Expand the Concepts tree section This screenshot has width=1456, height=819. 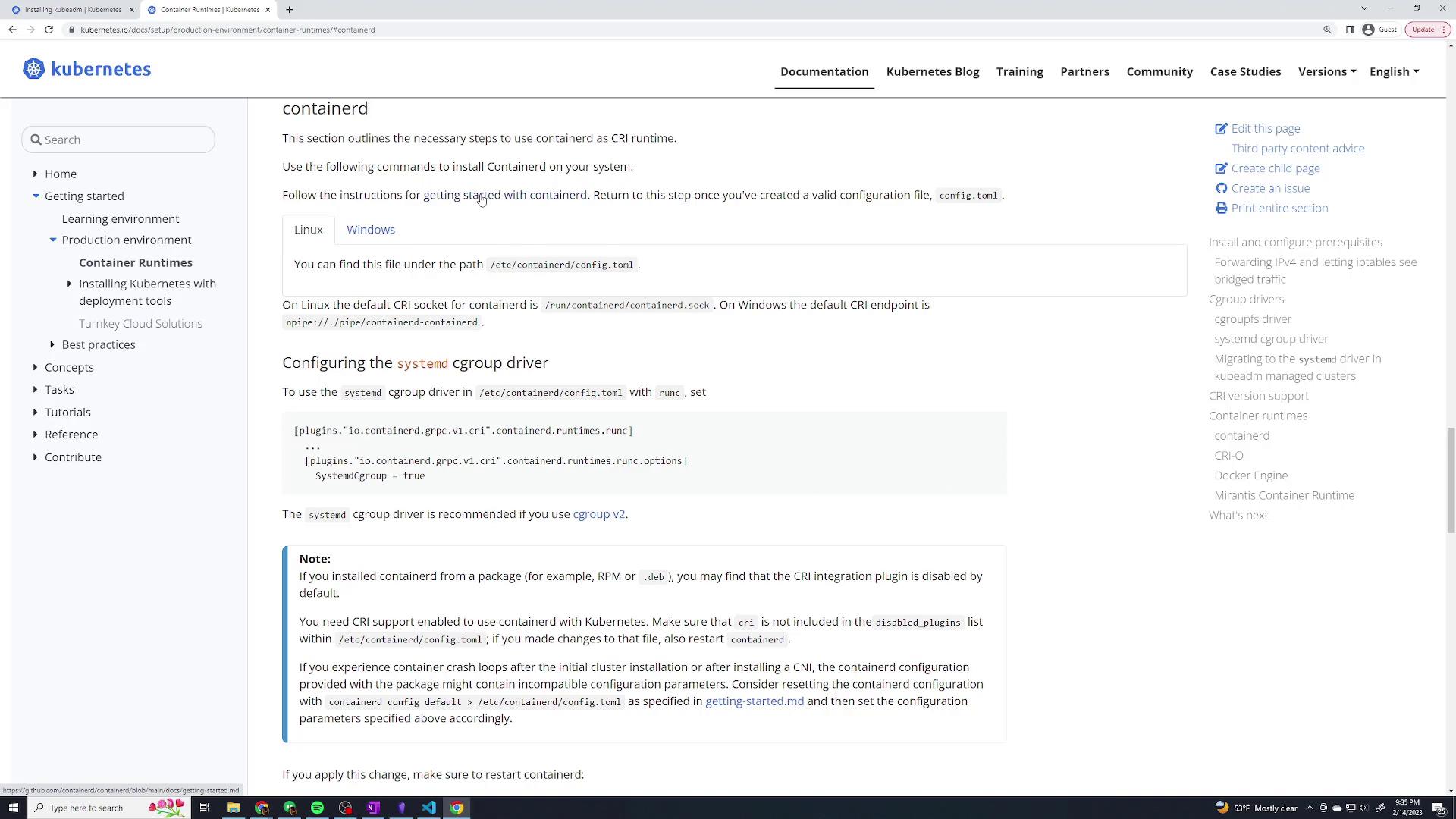pyautogui.click(x=35, y=367)
